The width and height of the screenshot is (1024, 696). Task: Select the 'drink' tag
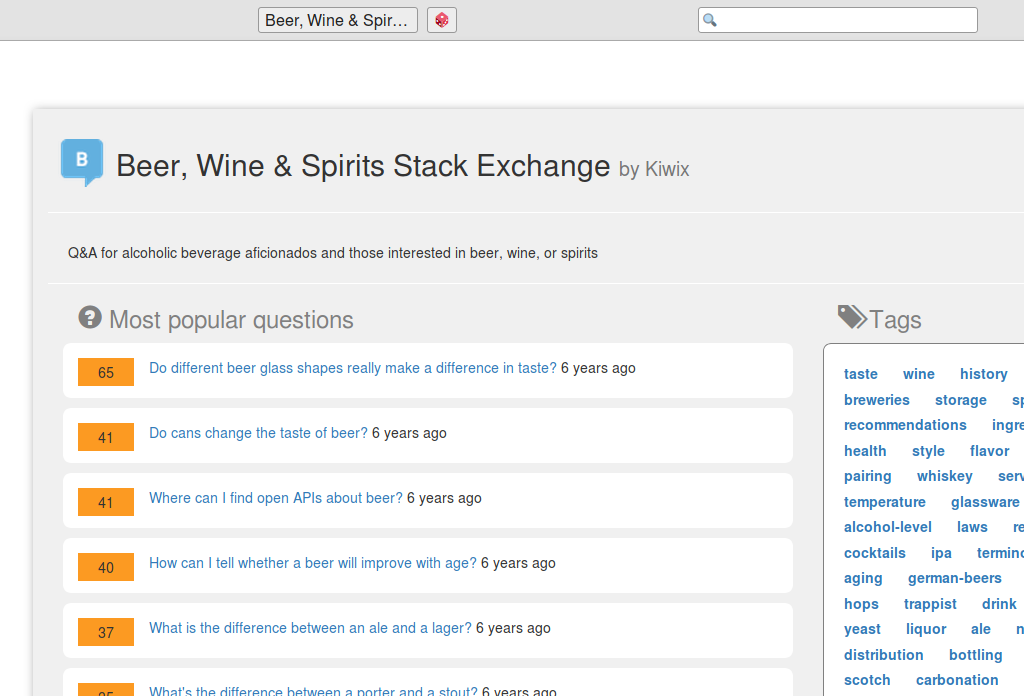999,604
